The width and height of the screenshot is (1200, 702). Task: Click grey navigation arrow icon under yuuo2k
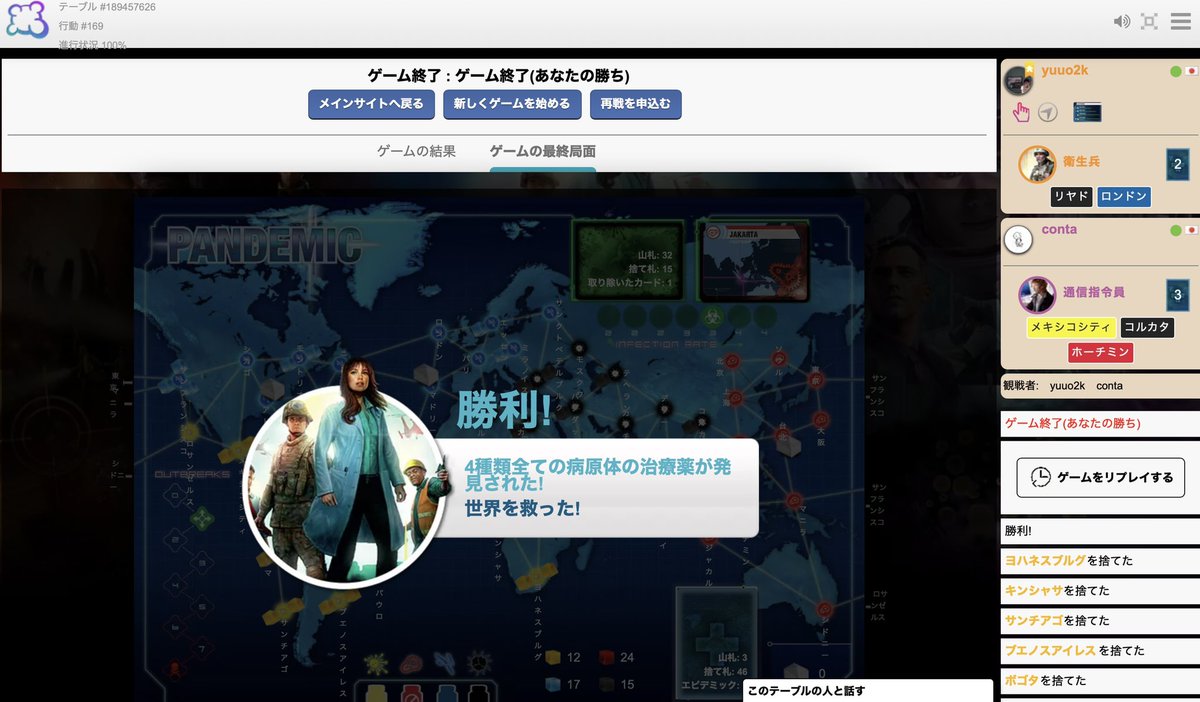click(x=1047, y=112)
